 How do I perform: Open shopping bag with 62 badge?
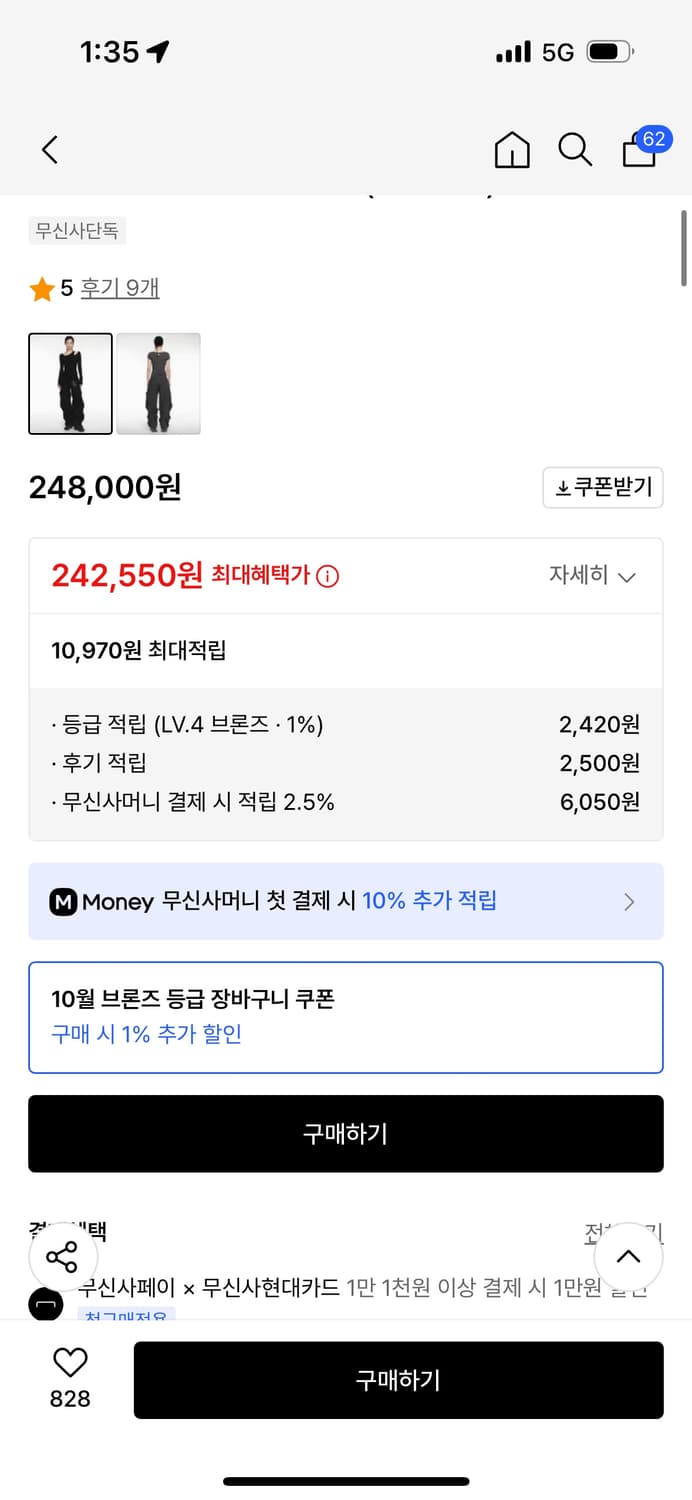click(640, 150)
